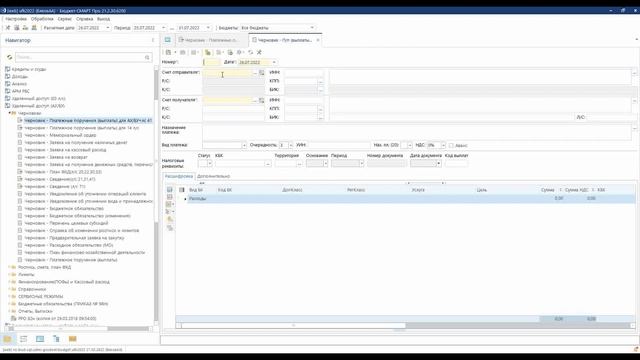This screenshot has width=640, height=360.
Task: Select the Расходы row in the grid
Action: (405, 199)
